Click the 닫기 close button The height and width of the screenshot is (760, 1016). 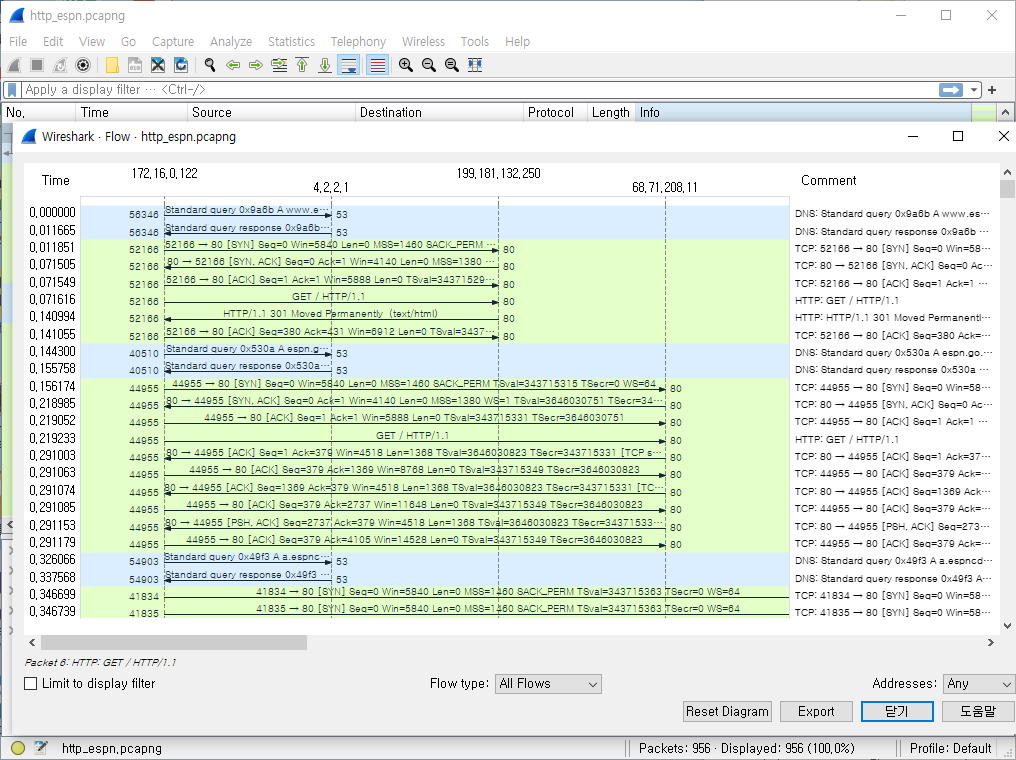tap(897, 711)
